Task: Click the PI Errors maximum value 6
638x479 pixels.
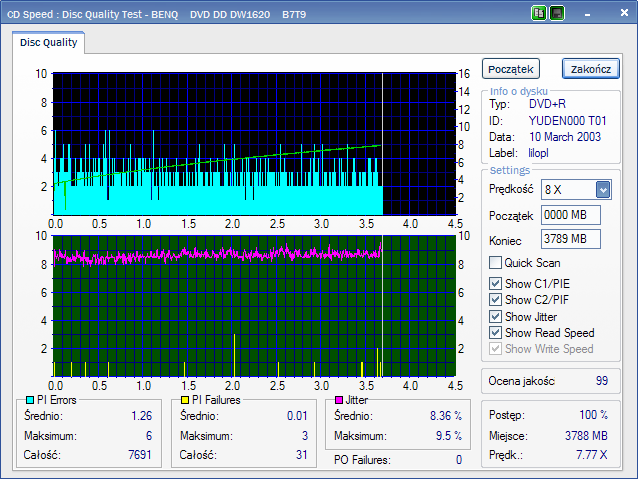Action: [149, 436]
